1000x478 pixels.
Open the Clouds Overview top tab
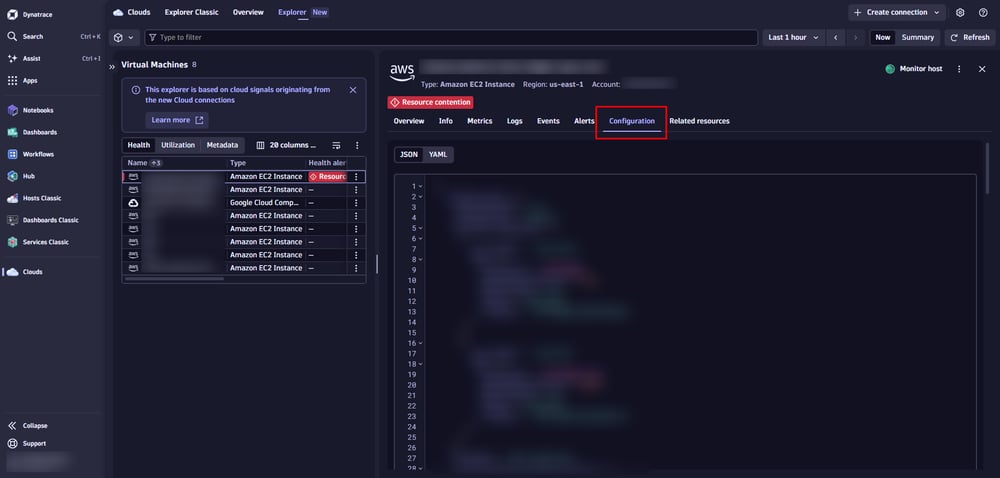pyautogui.click(x=248, y=12)
